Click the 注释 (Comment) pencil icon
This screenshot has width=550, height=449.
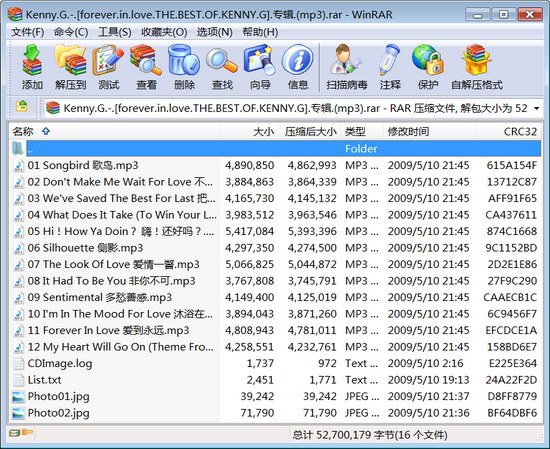coord(390,67)
